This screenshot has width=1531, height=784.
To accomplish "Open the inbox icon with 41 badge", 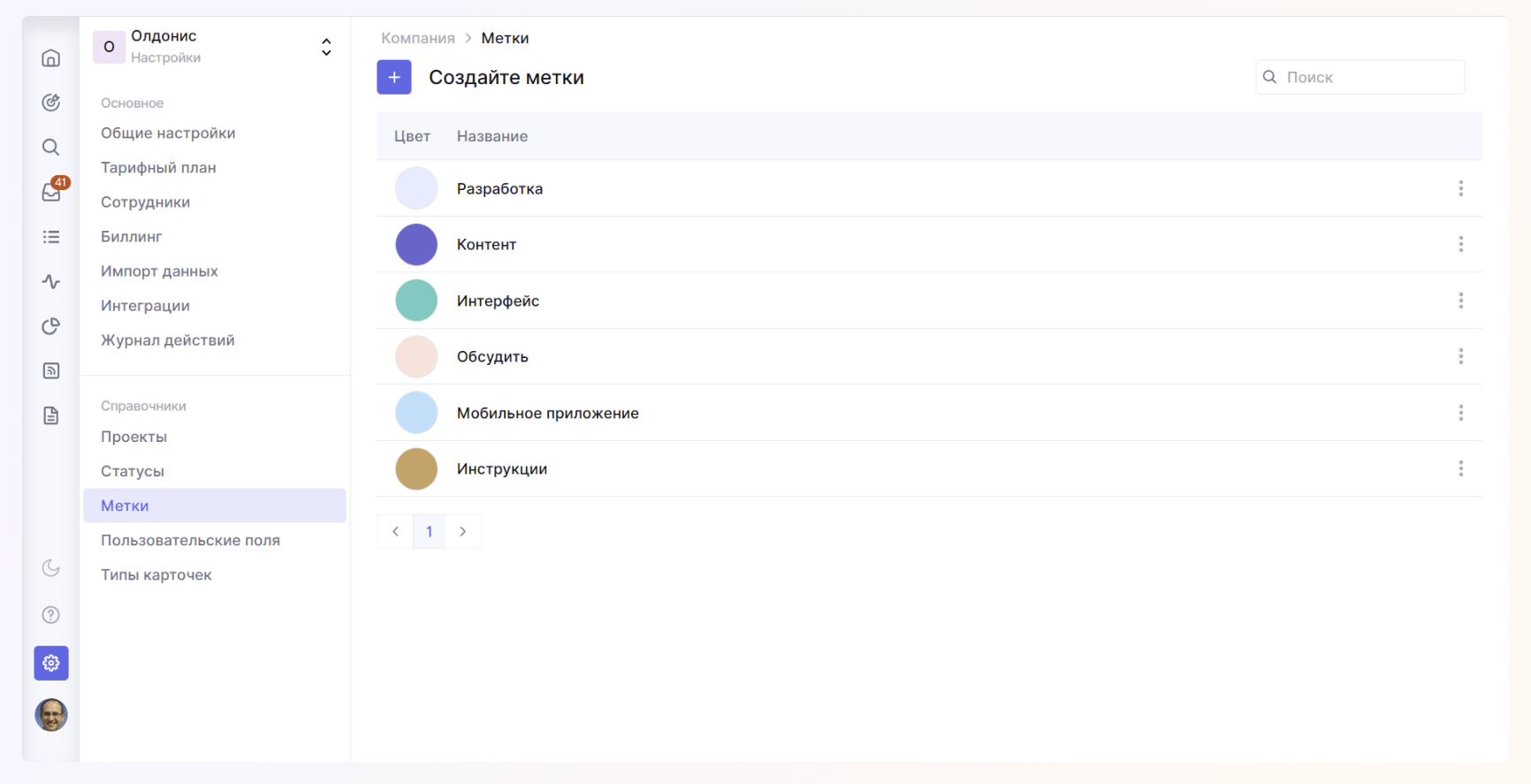I will tap(51, 192).
